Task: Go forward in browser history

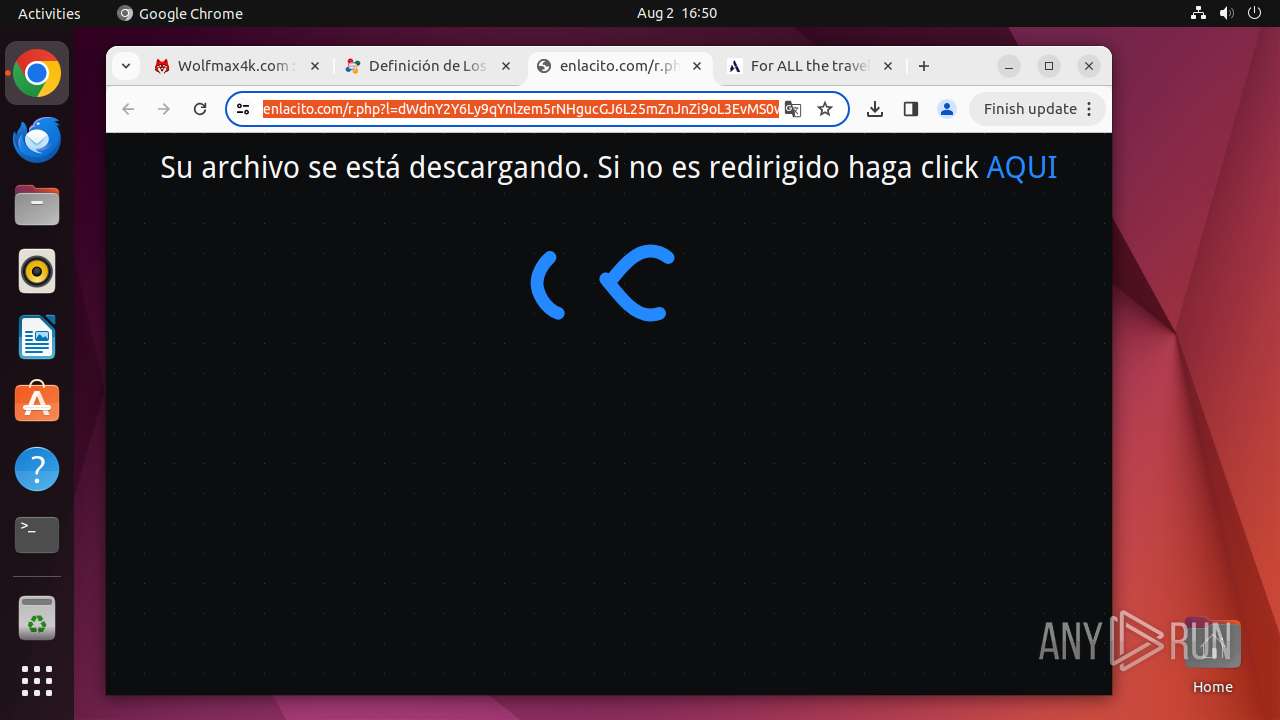Action: click(164, 109)
